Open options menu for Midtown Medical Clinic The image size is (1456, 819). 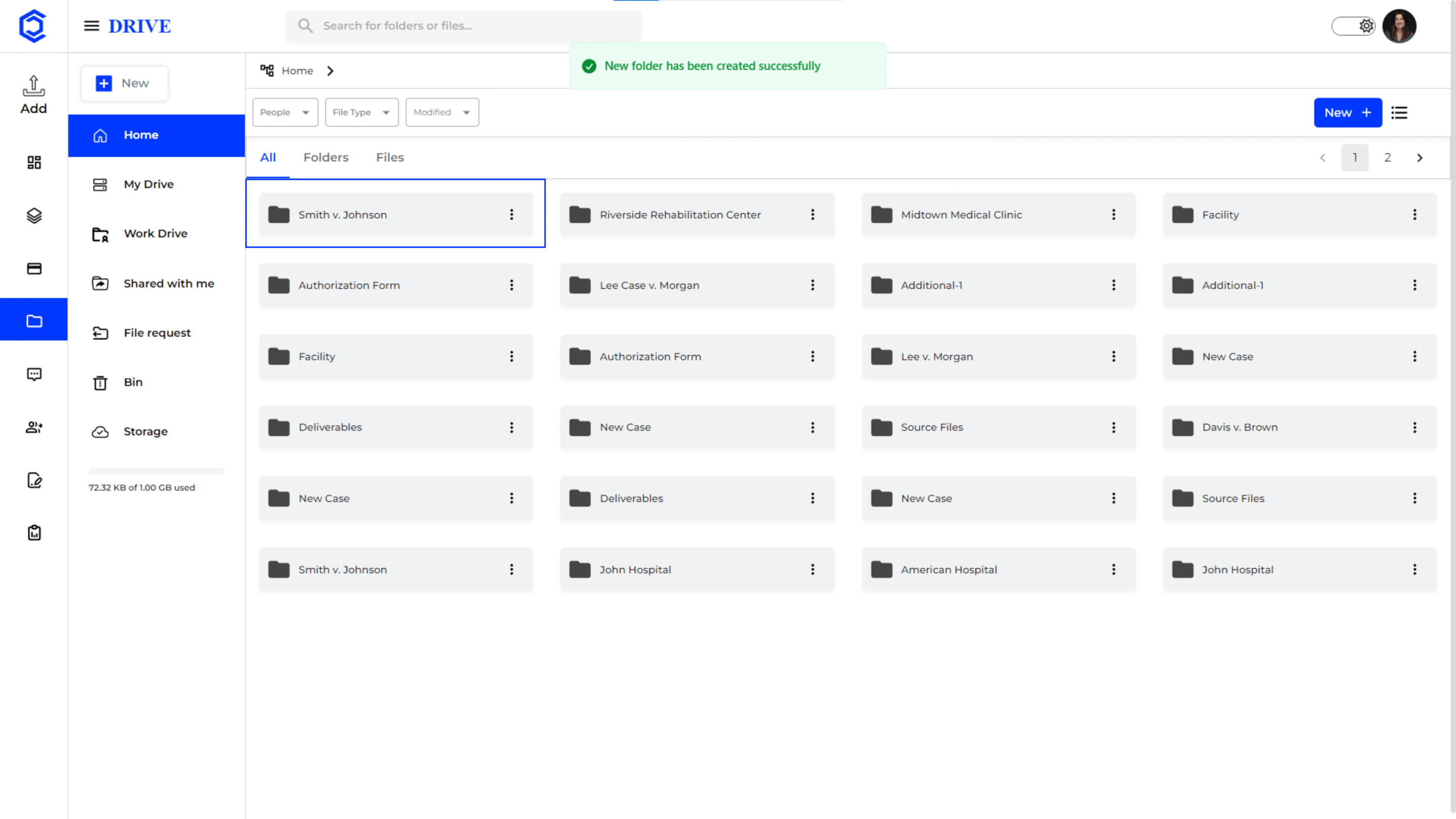click(1113, 214)
